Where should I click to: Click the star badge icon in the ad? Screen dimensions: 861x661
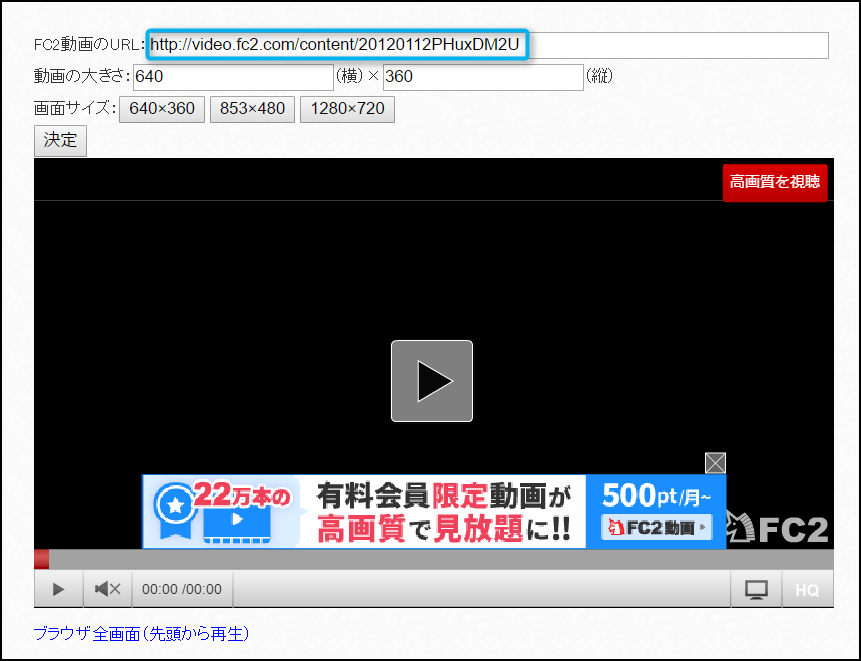175,506
